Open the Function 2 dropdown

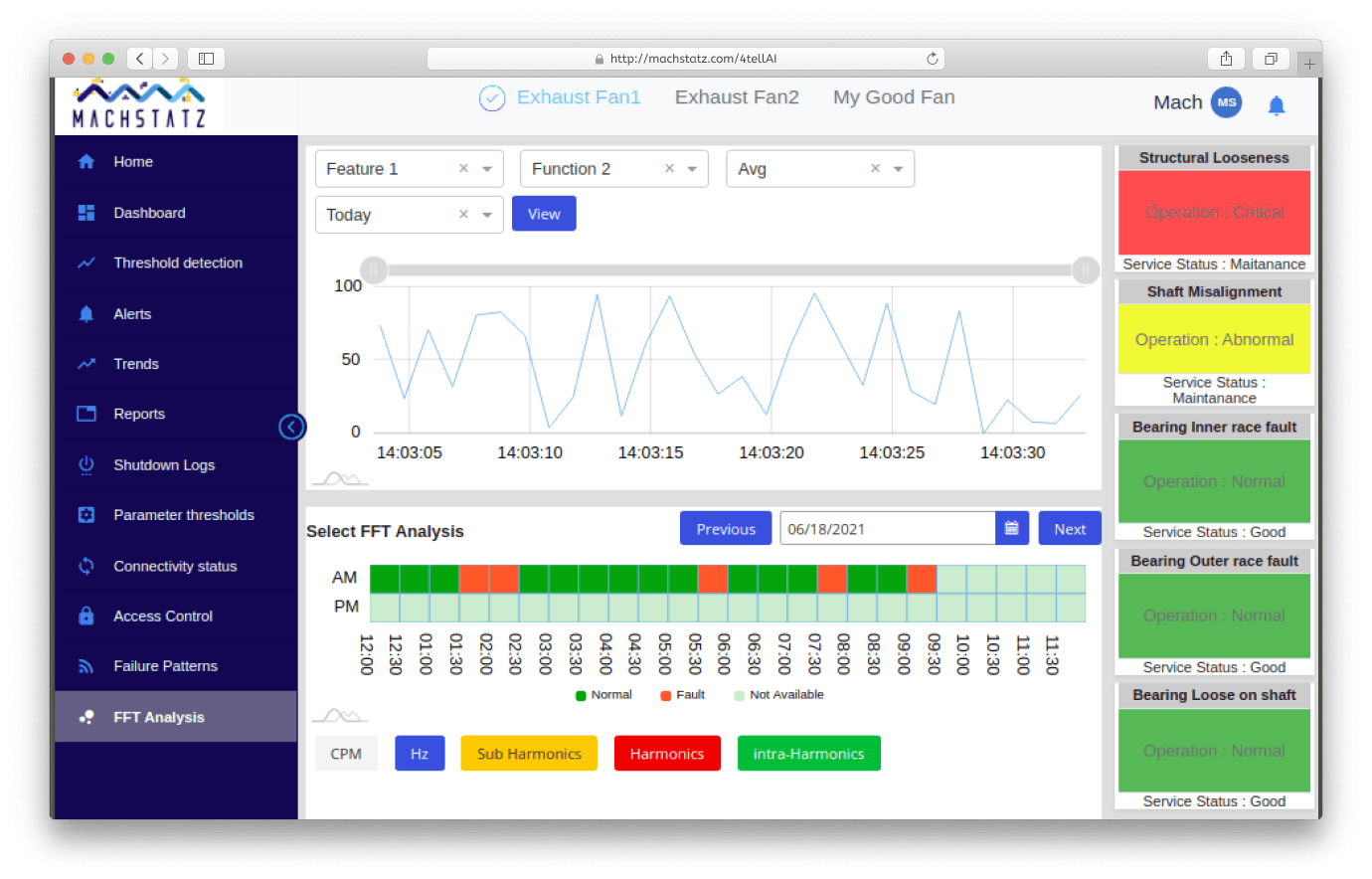pyautogui.click(x=692, y=169)
